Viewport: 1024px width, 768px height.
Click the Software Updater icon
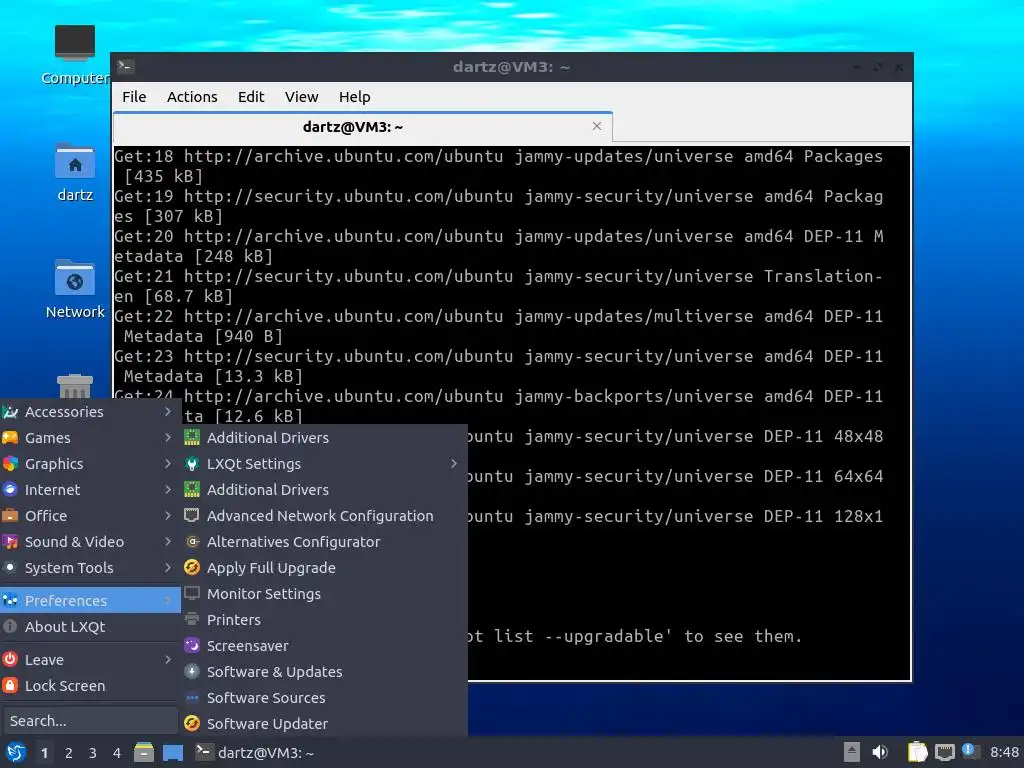tap(191, 724)
